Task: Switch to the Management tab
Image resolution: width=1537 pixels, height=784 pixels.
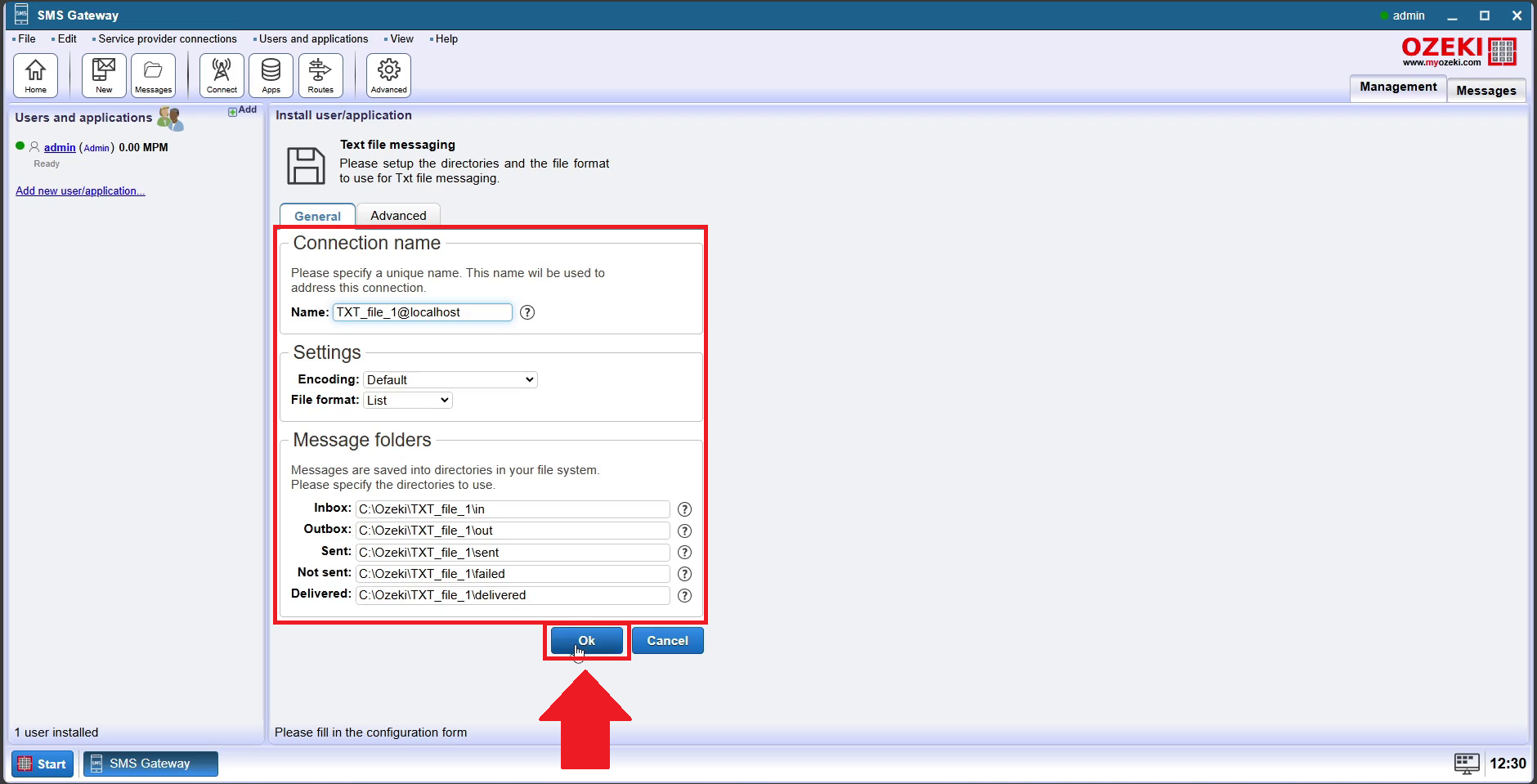Action: 1398,87
